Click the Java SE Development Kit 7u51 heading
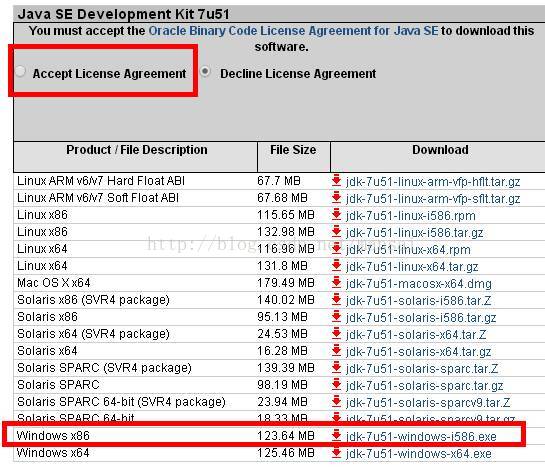This screenshot has width=545, height=467. pyautogui.click(x=123, y=14)
